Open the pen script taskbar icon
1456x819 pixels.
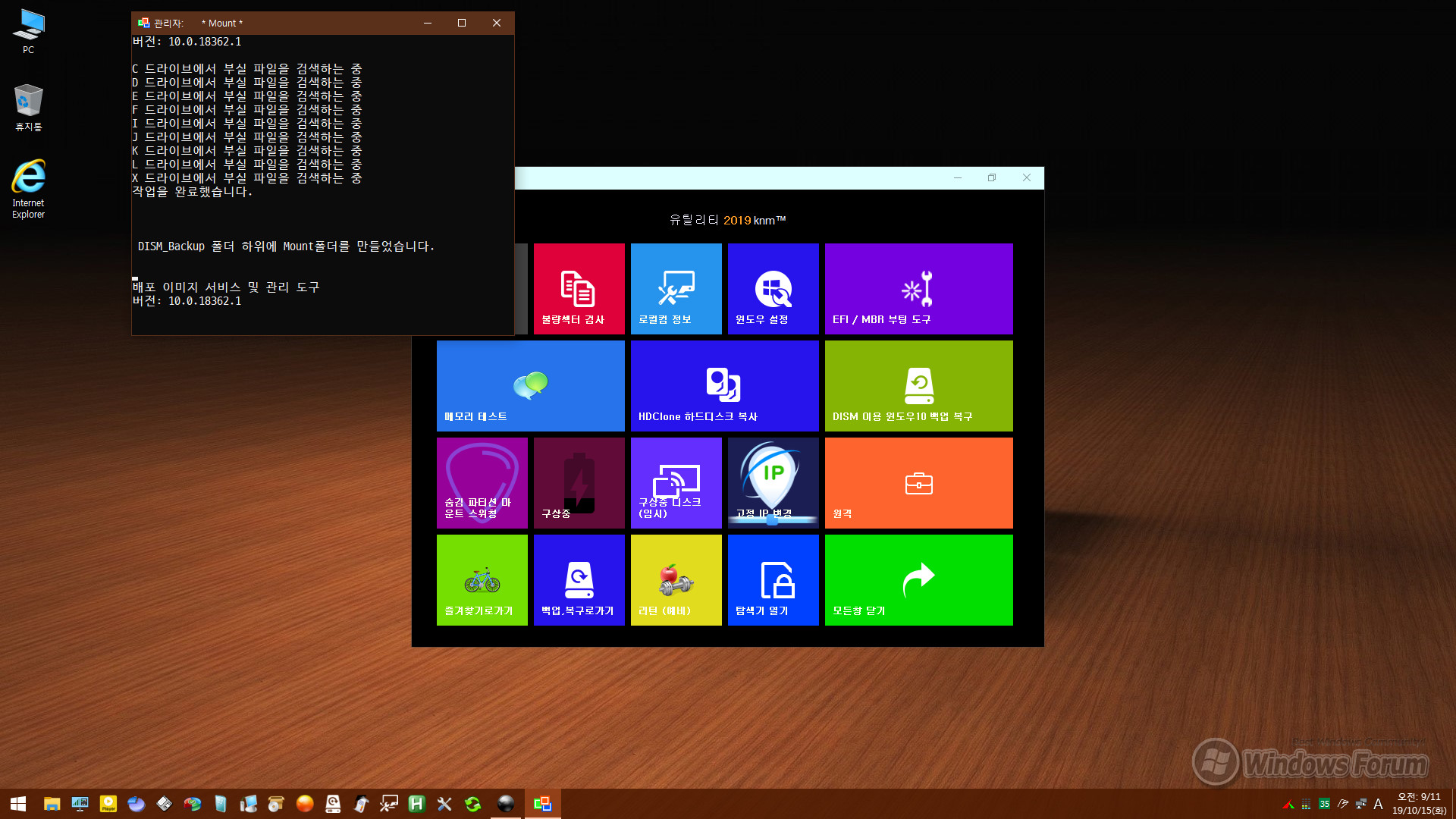(361, 803)
